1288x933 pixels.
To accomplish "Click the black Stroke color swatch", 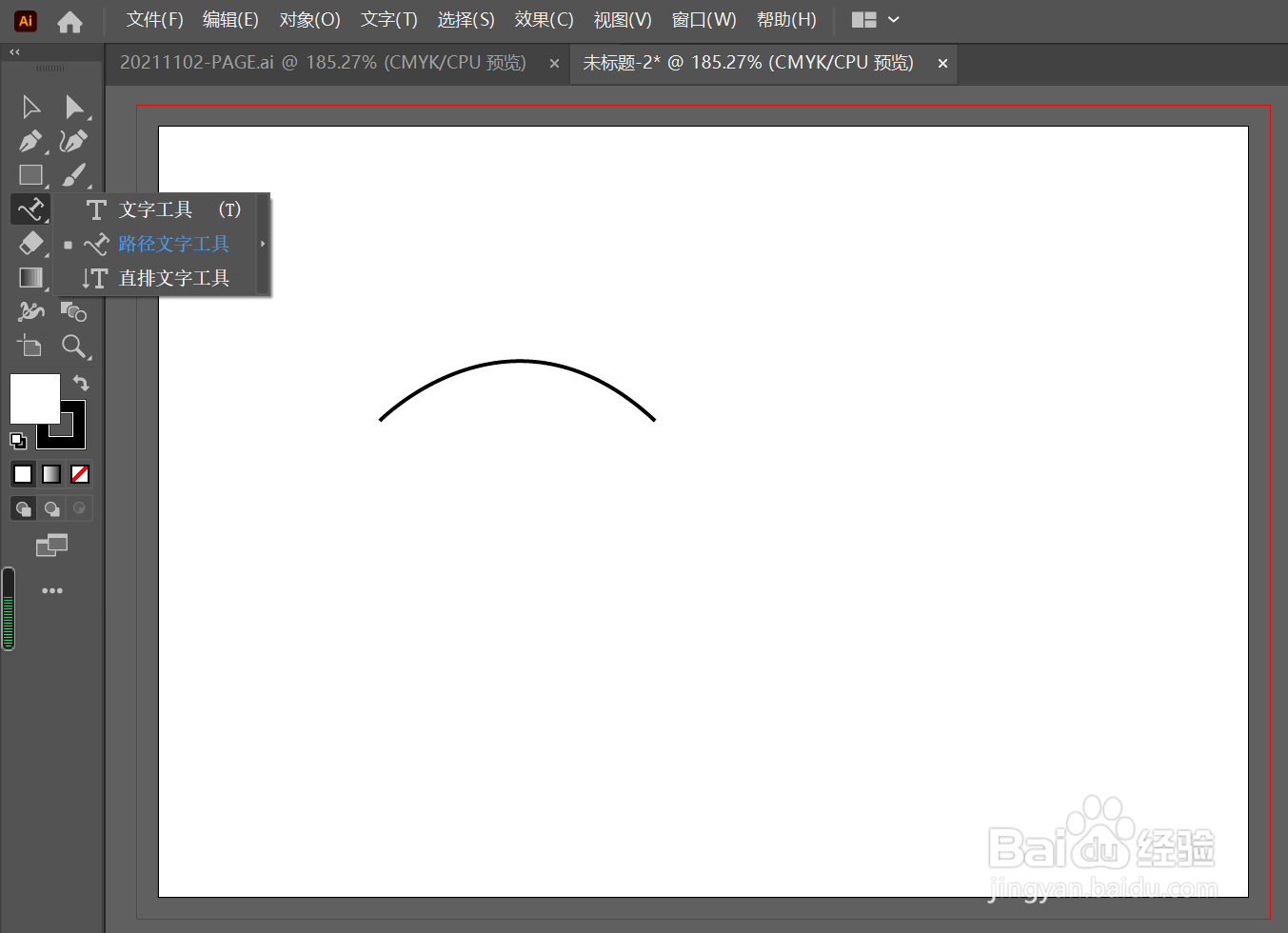I will [74, 436].
